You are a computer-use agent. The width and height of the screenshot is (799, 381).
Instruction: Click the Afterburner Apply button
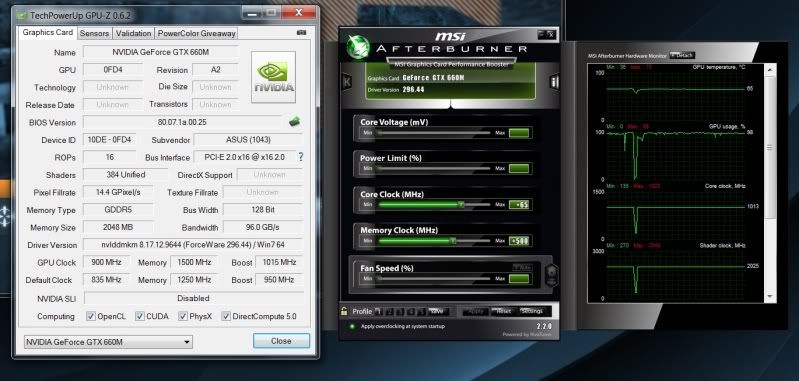[x=475, y=311]
